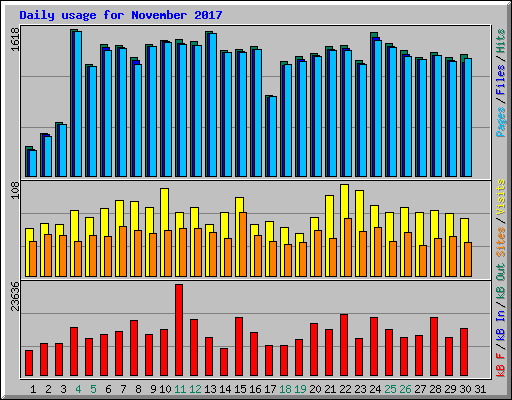Screen dimensions: 512x400
Task: Select the orange sites bar for day 15
Action: 243,244
